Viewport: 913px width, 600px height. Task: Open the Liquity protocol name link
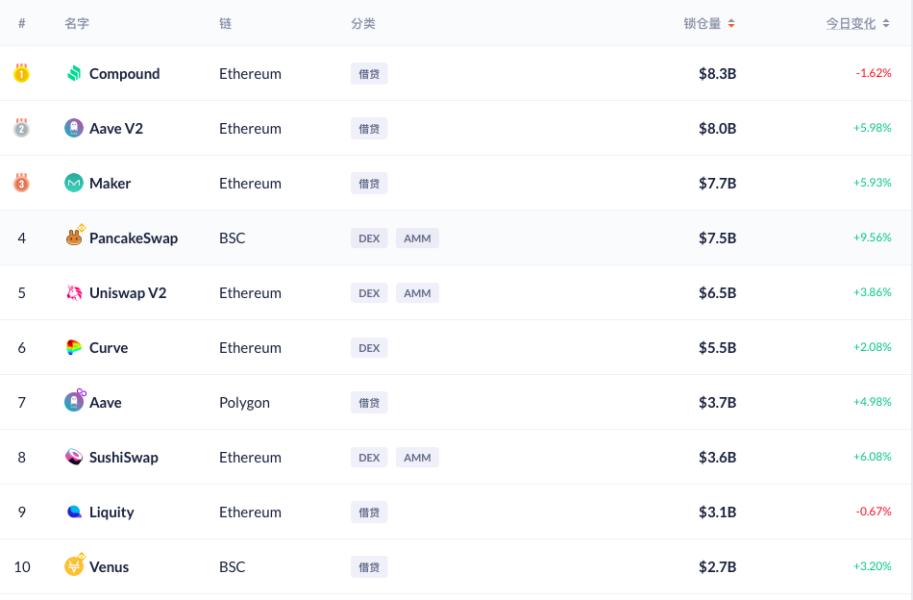(111, 512)
